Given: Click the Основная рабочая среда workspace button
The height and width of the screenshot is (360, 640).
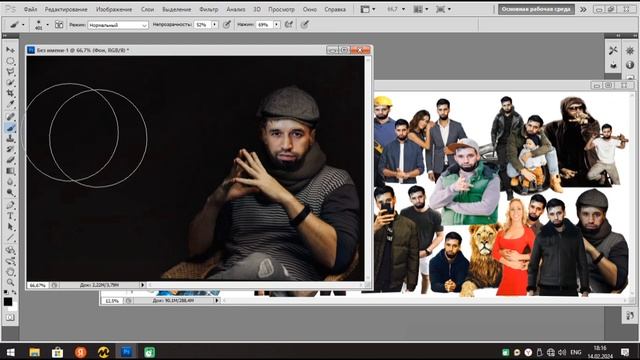Looking at the screenshot, I should tap(536, 9).
